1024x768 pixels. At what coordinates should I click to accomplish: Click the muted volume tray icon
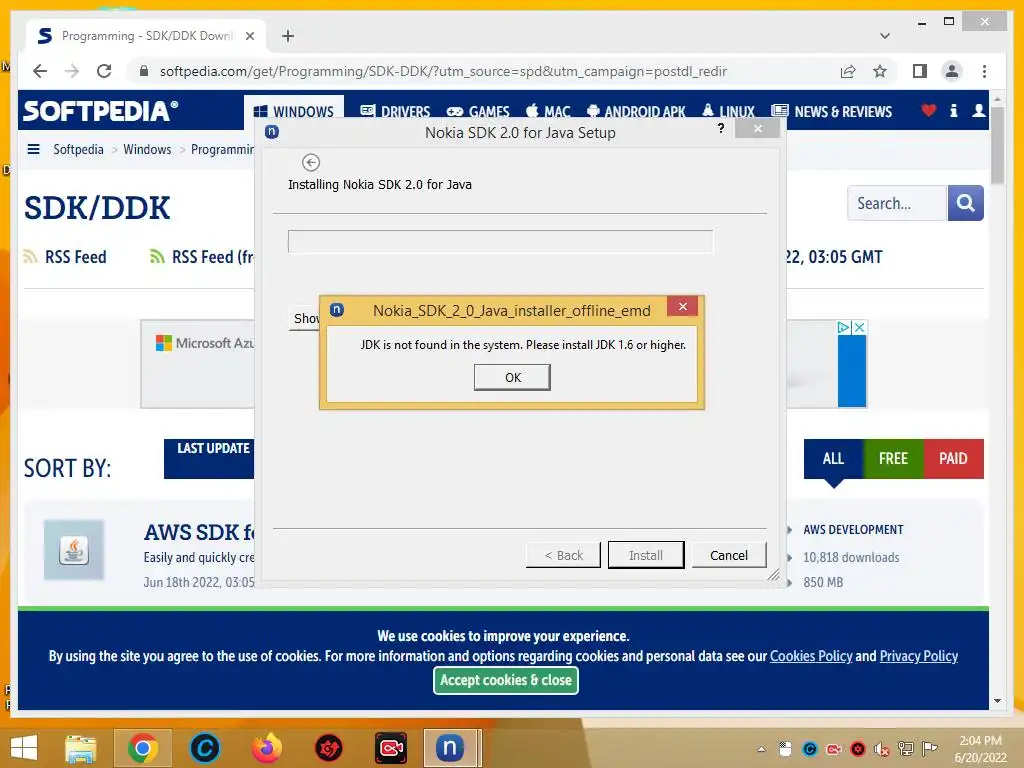(x=882, y=749)
